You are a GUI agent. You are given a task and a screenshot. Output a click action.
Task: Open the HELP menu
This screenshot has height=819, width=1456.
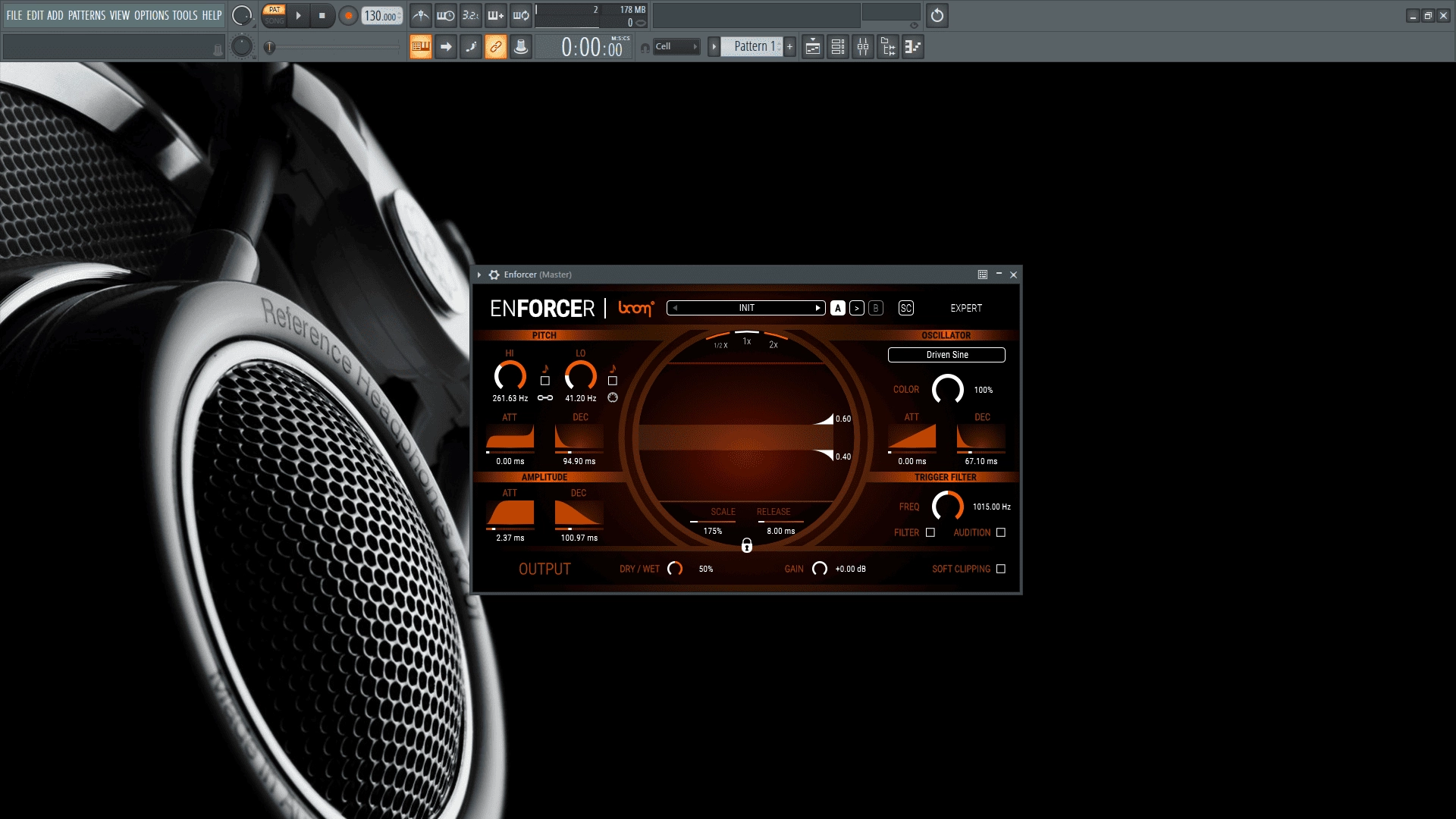212,15
